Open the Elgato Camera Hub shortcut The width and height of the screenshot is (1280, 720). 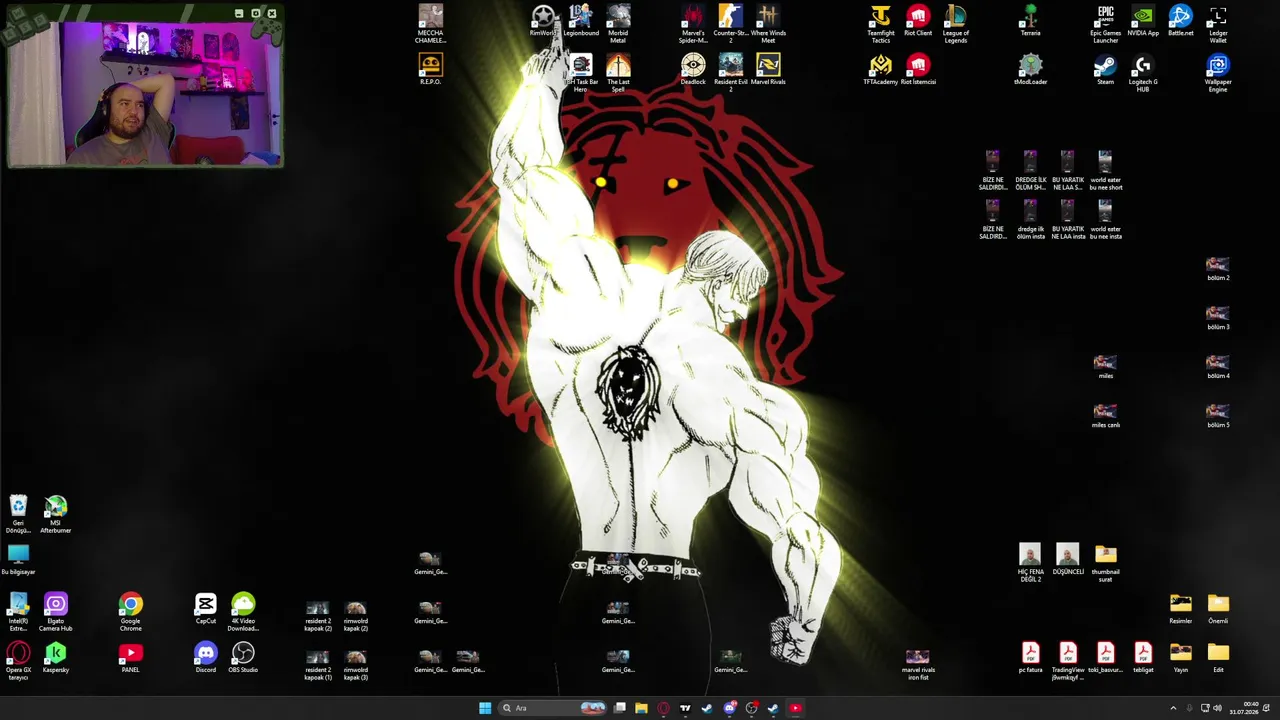[x=56, y=612]
